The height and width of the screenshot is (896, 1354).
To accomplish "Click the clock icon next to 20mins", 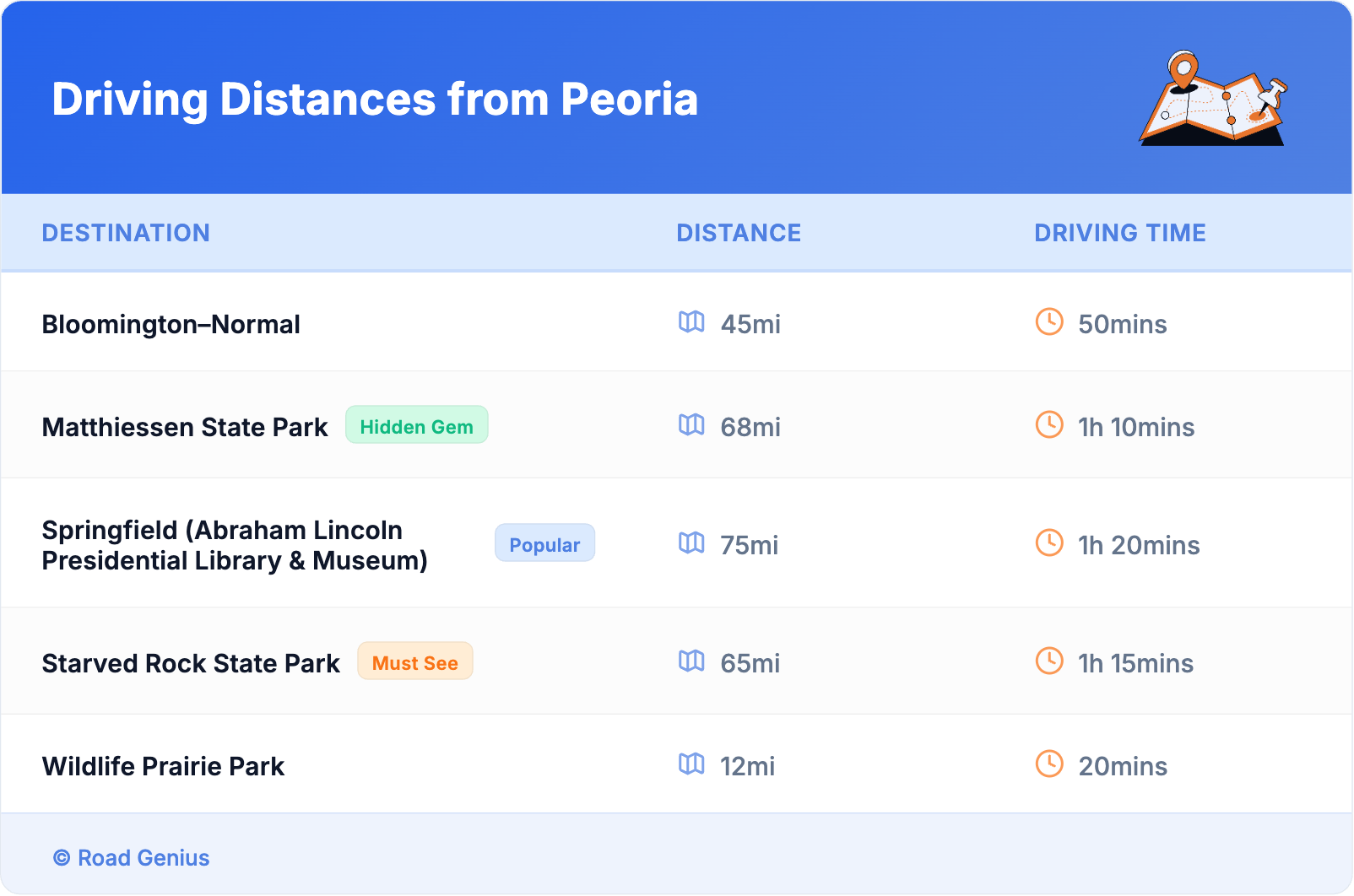I will 1049,764.
